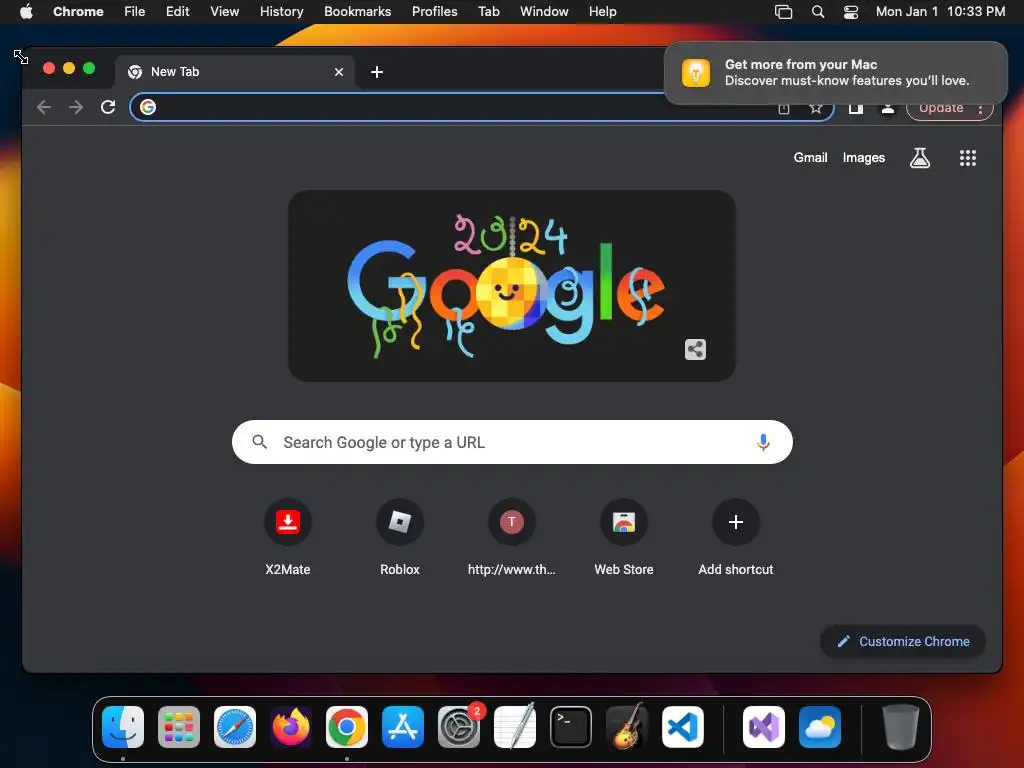
Task: Open the Images link
Action: (863, 157)
